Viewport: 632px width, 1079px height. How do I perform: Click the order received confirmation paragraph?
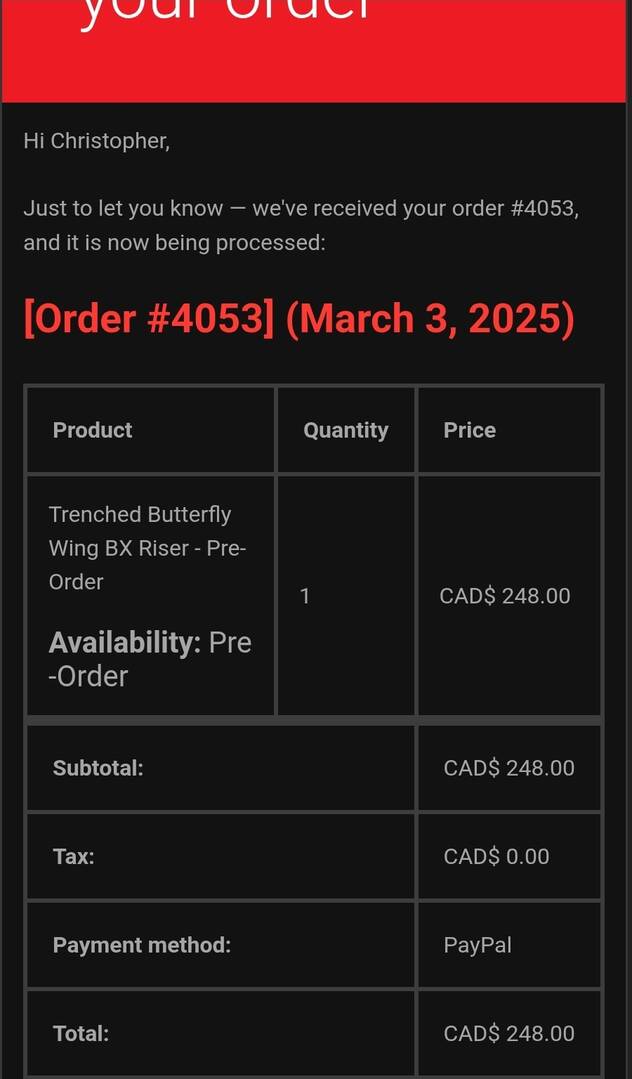pos(300,225)
